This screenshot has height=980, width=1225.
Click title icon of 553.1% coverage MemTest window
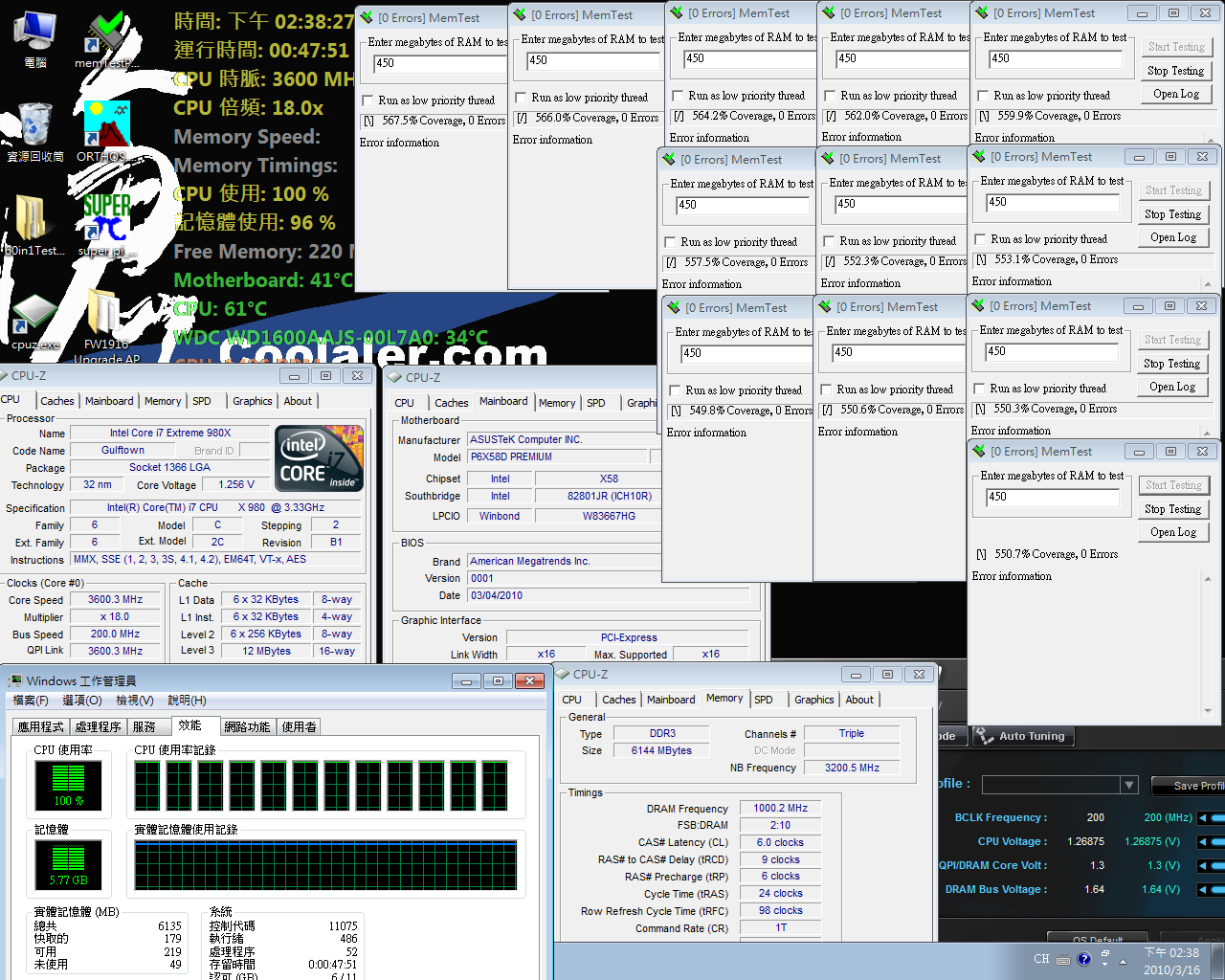pos(977,156)
